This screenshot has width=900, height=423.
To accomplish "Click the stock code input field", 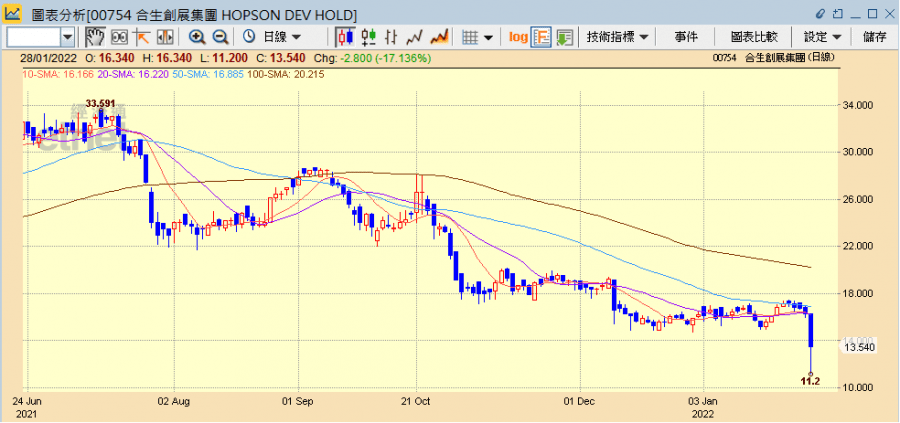I will point(33,37).
